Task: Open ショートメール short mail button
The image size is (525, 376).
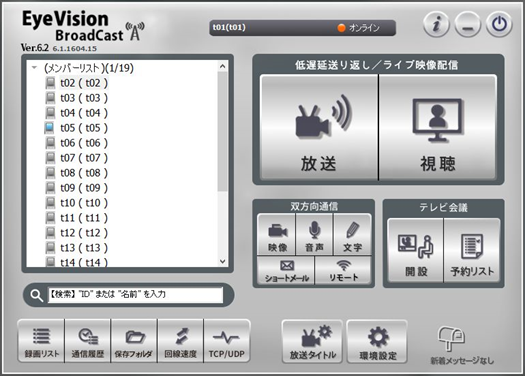Action: (x=286, y=271)
